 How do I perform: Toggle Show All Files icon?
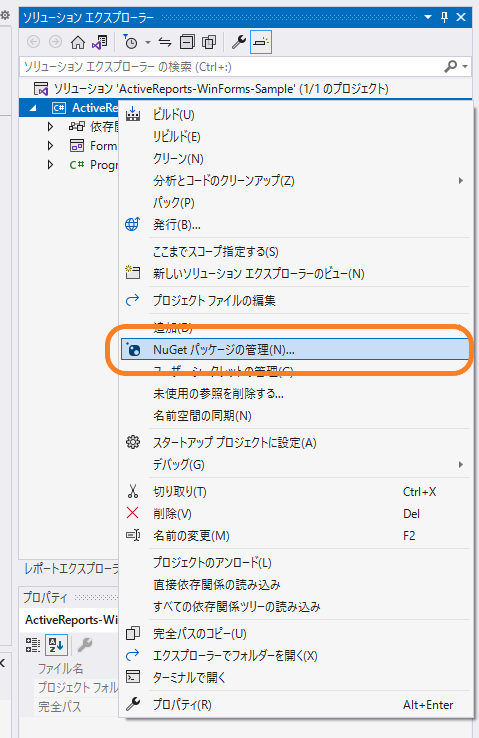tap(208, 42)
